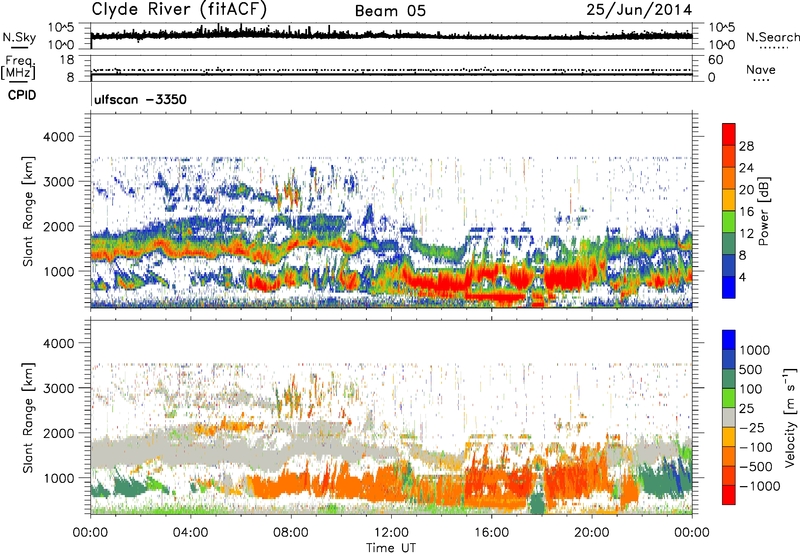The height and width of the screenshot is (554, 800).
Task: Click the '16' tick on power colorbar
Action: pos(746,212)
